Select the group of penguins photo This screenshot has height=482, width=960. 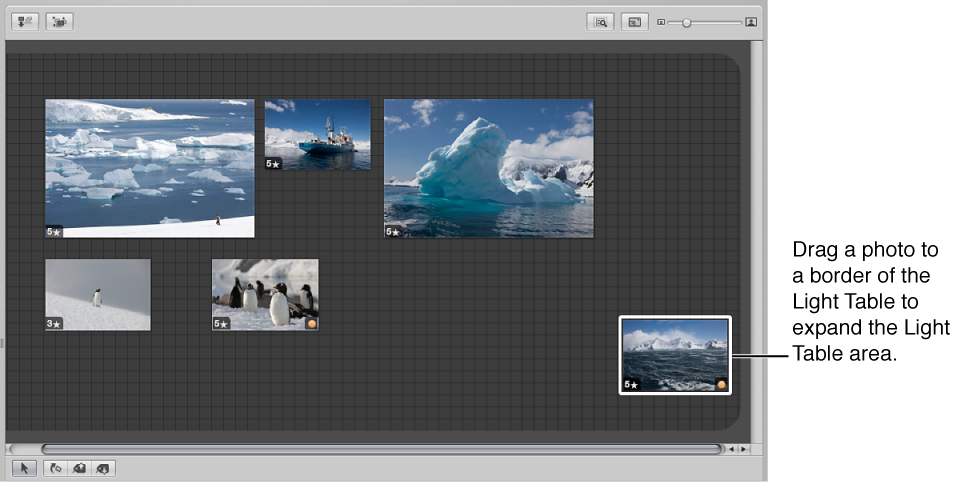(265, 292)
